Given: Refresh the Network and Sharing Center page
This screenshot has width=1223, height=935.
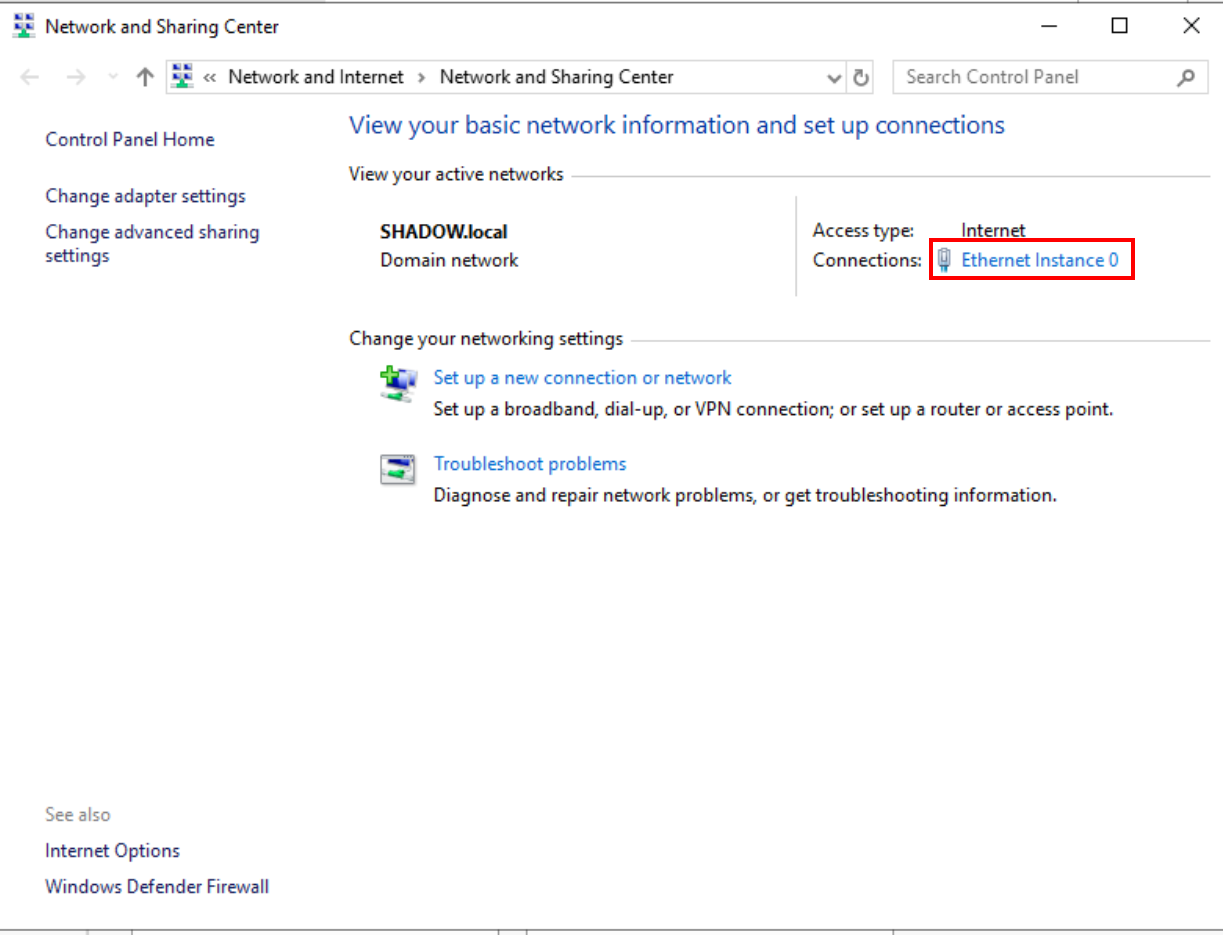Looking at the screenshot, I should pyautogui.click(x=861, y=77).
